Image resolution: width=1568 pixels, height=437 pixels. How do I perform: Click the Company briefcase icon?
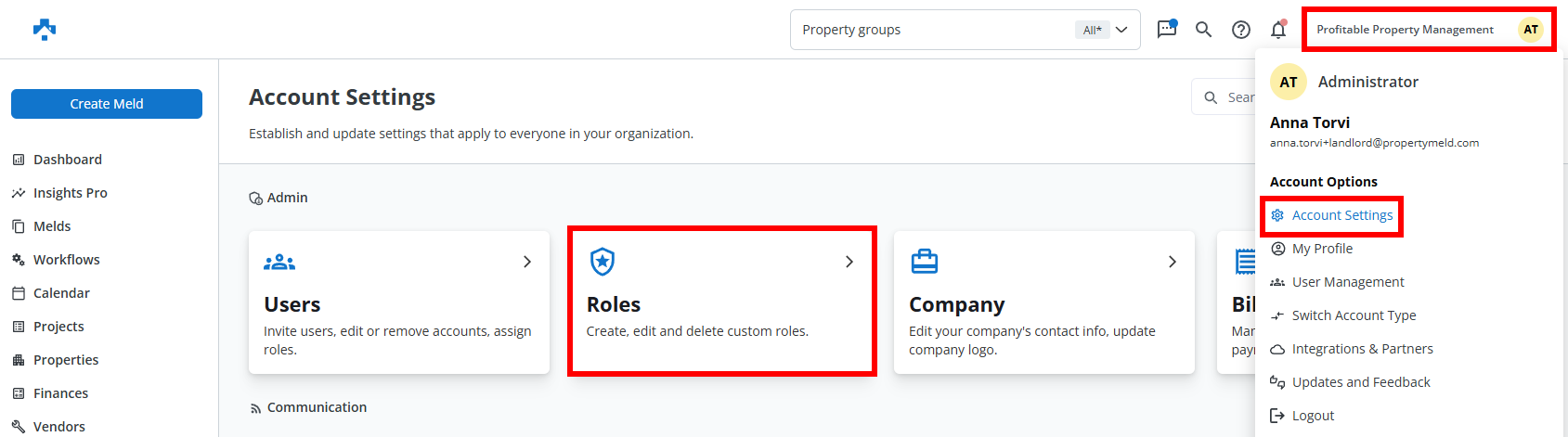[x=924, y=262]
